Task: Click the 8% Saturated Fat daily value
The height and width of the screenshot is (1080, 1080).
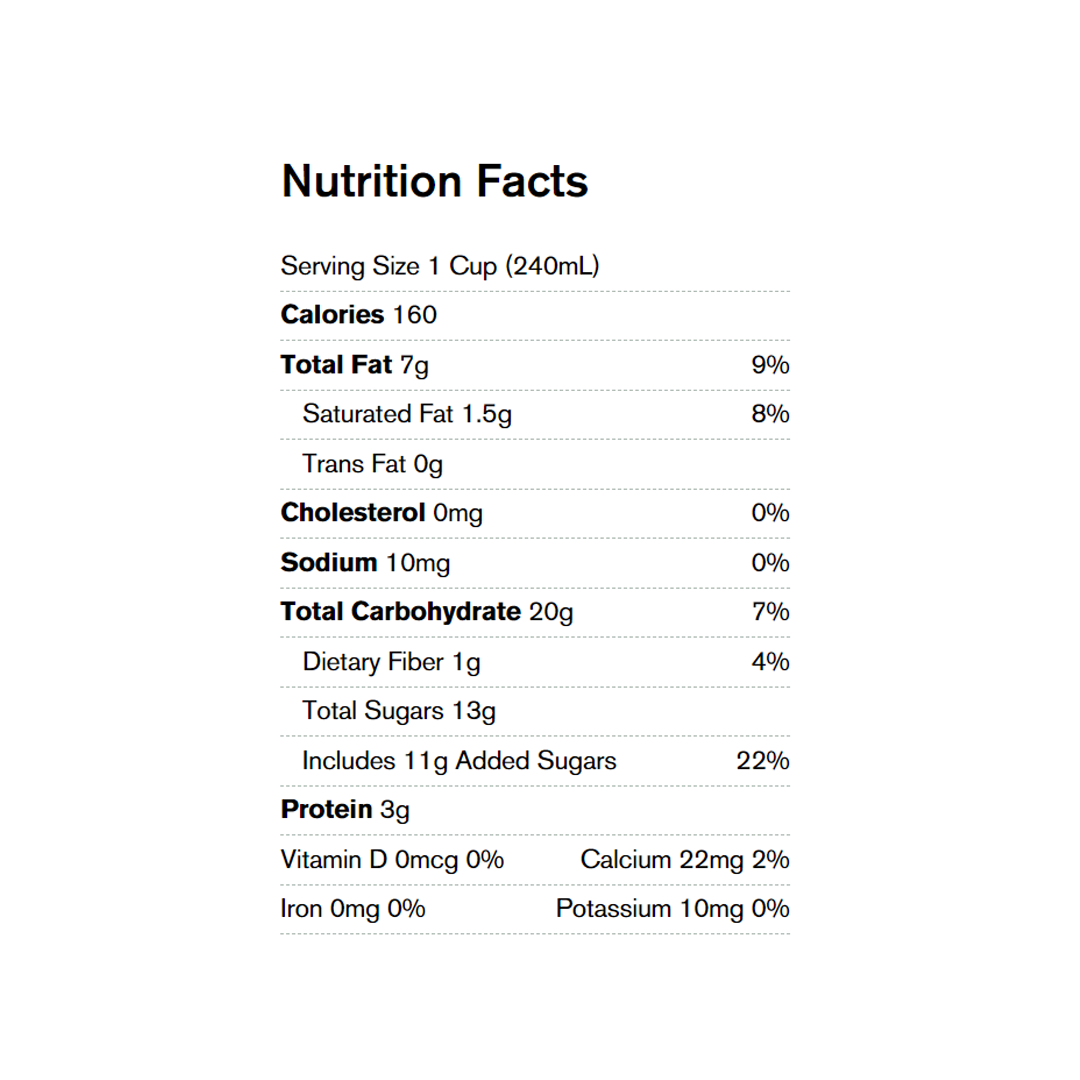Action: (x=770, y=414)
